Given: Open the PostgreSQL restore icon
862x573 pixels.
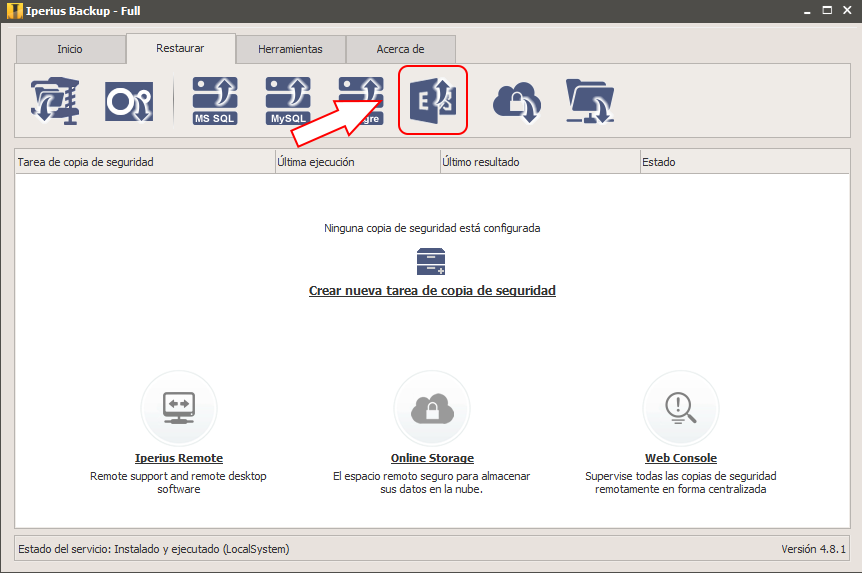Looking at the screenshot, I should pos(361,101).
